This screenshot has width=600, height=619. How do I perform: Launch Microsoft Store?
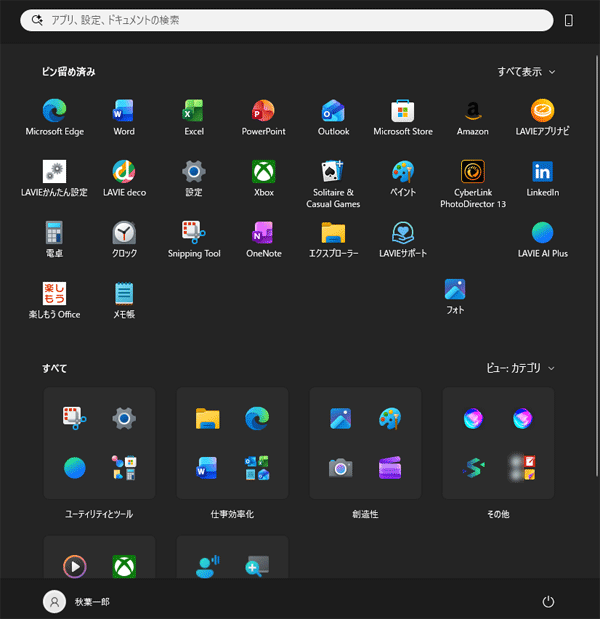(403, 117)
